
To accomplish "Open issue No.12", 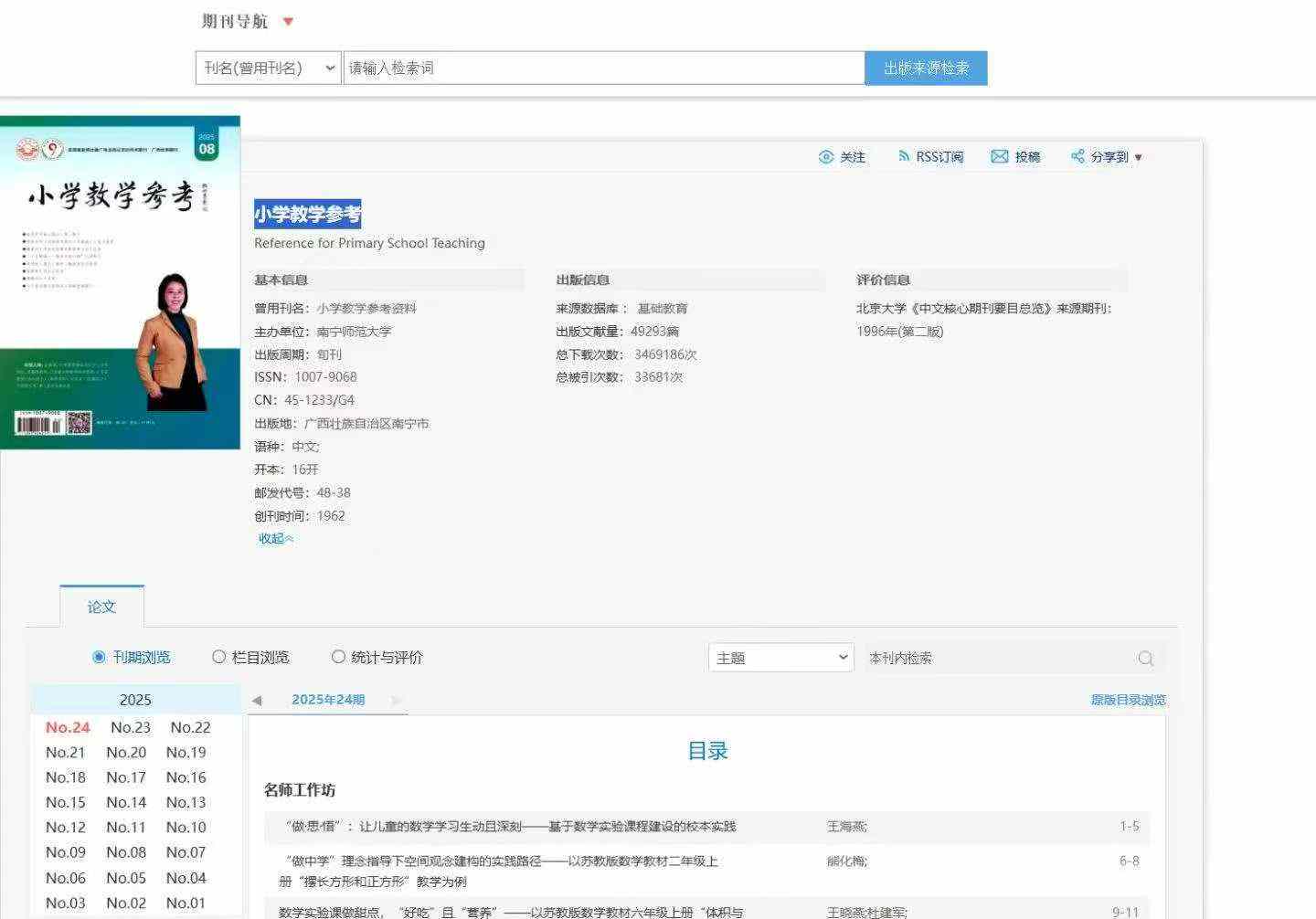I will click(65, 828).
